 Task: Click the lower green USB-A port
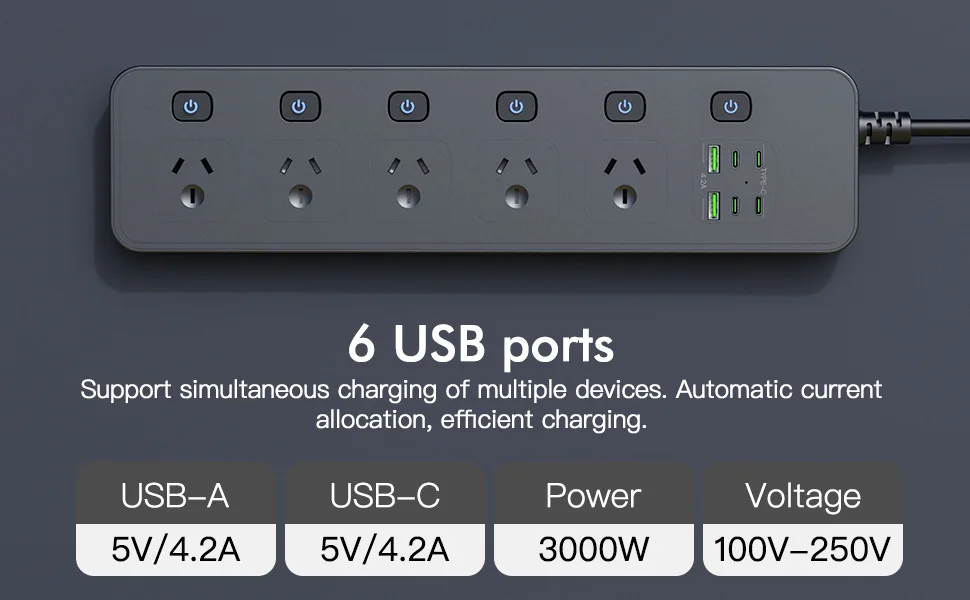tap(713, 206)
